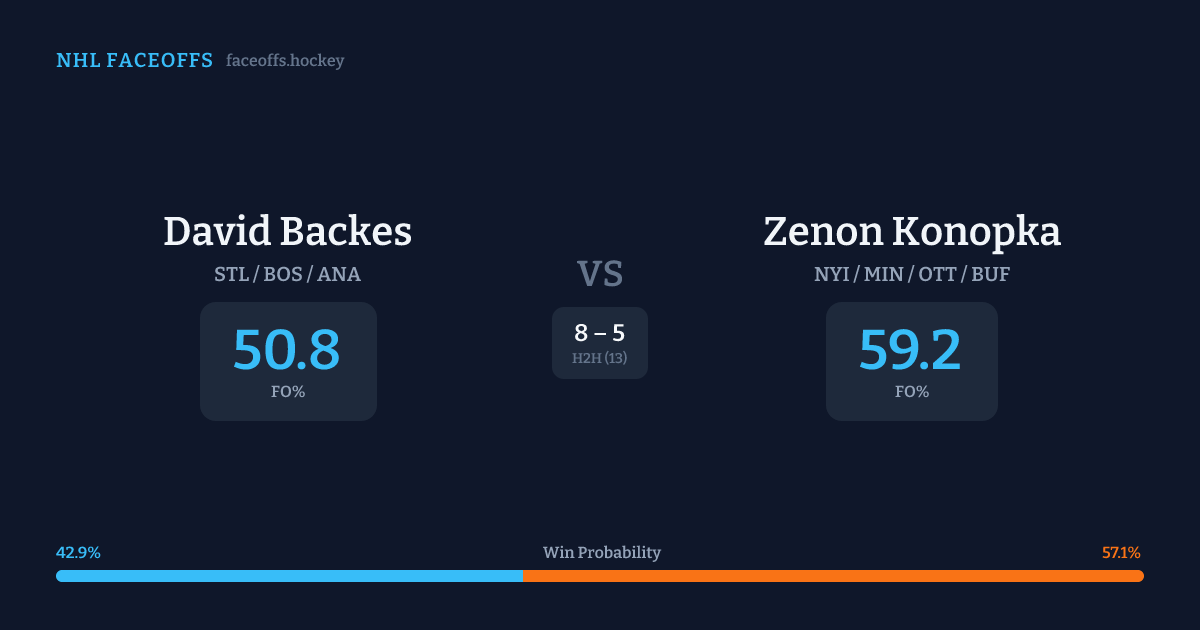Select the David Backes player name

coord(288,232)
